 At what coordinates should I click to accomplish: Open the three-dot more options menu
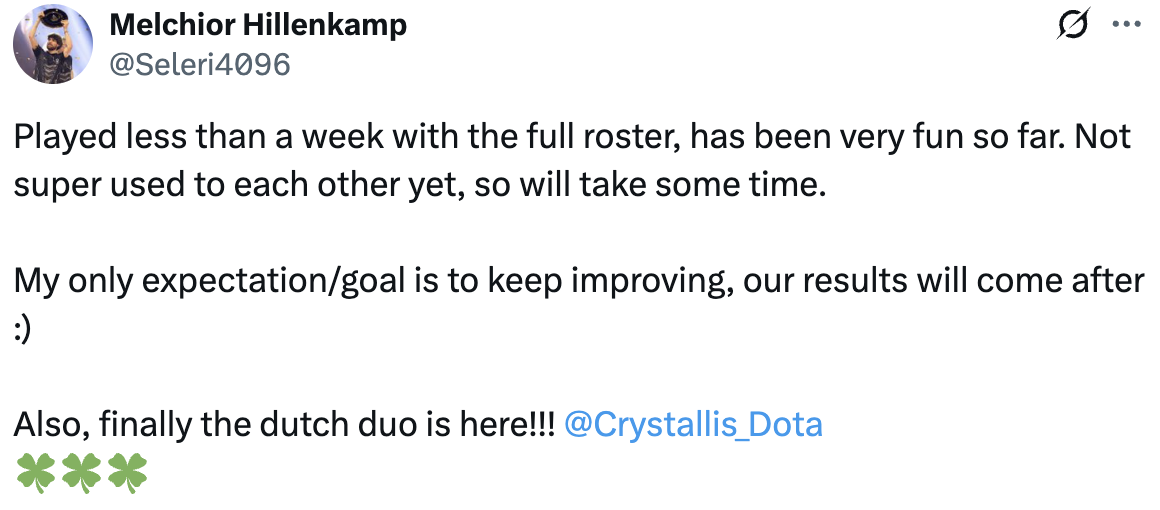(x=1127, y=25)
